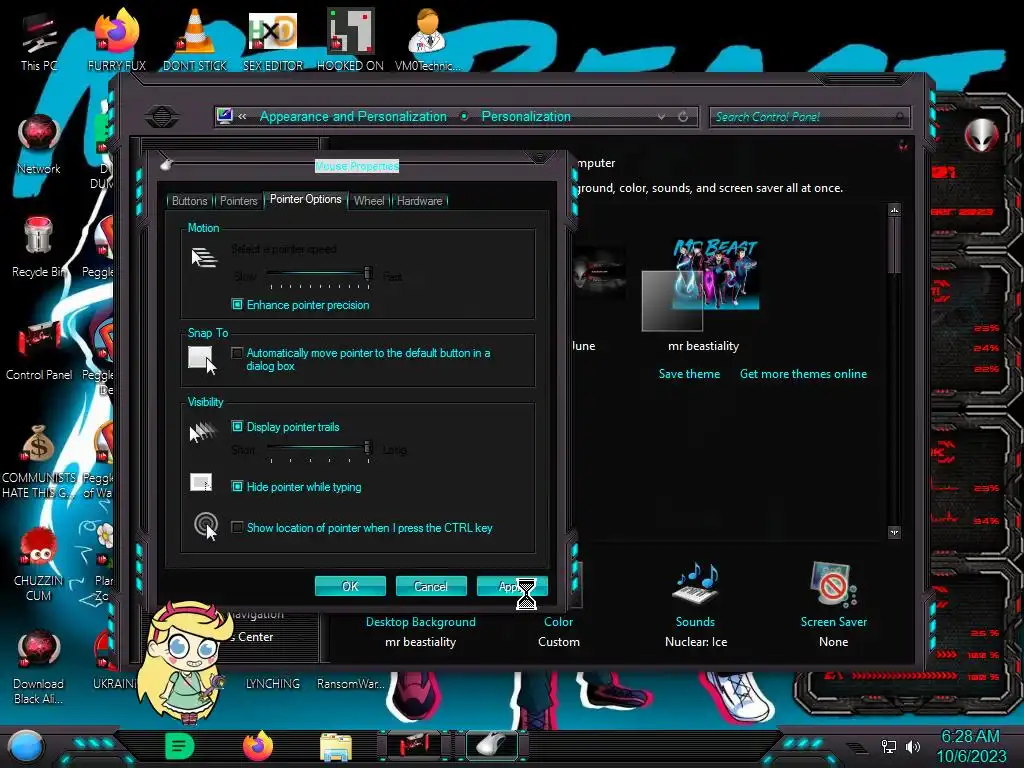The height and width of the screenshot is (768, 1024).
Task: Open the HOOKED ON desktop shortcut
Action: pyautogui.click(x=350, y=41)
